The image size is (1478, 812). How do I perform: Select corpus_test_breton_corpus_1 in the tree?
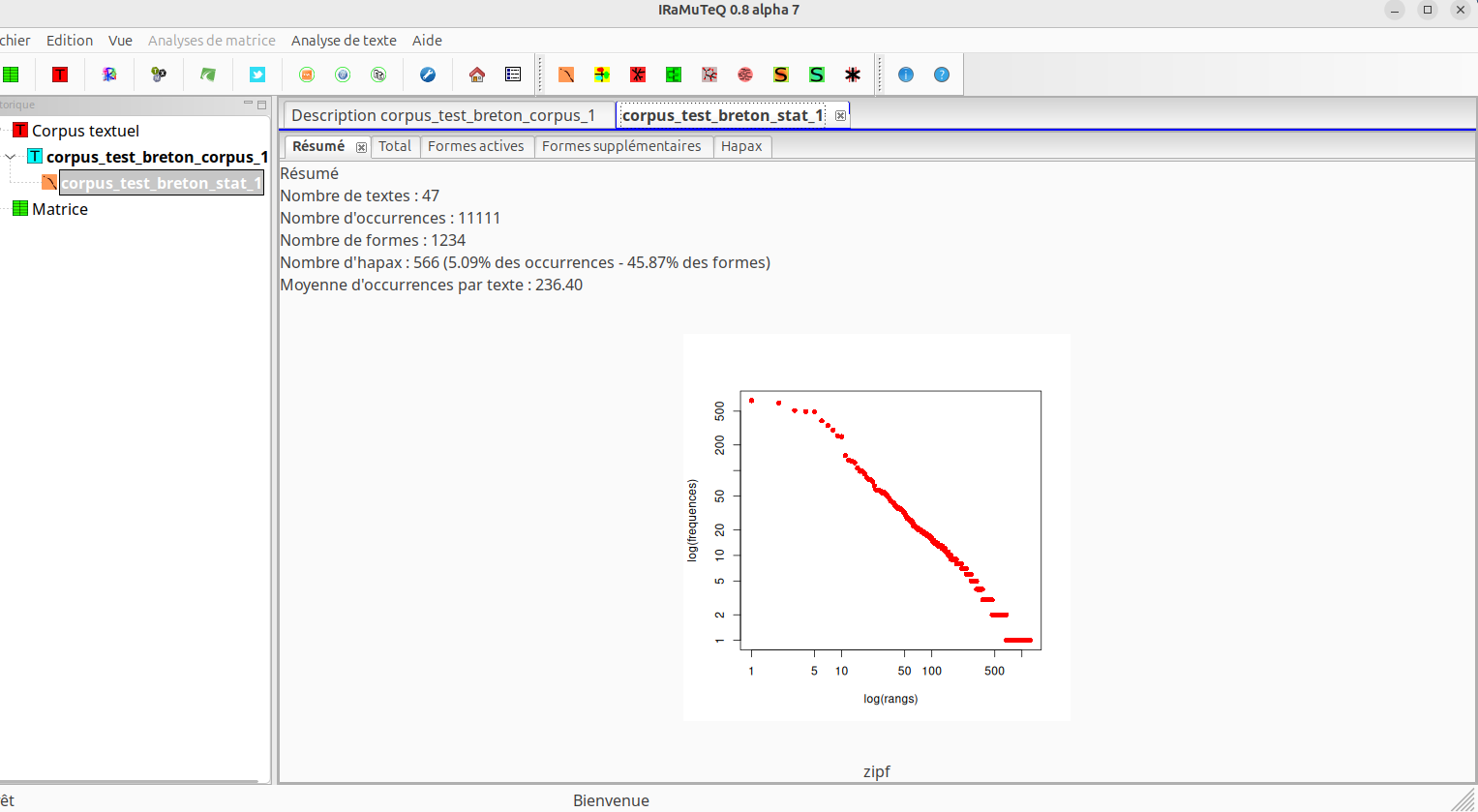(157, 157)
